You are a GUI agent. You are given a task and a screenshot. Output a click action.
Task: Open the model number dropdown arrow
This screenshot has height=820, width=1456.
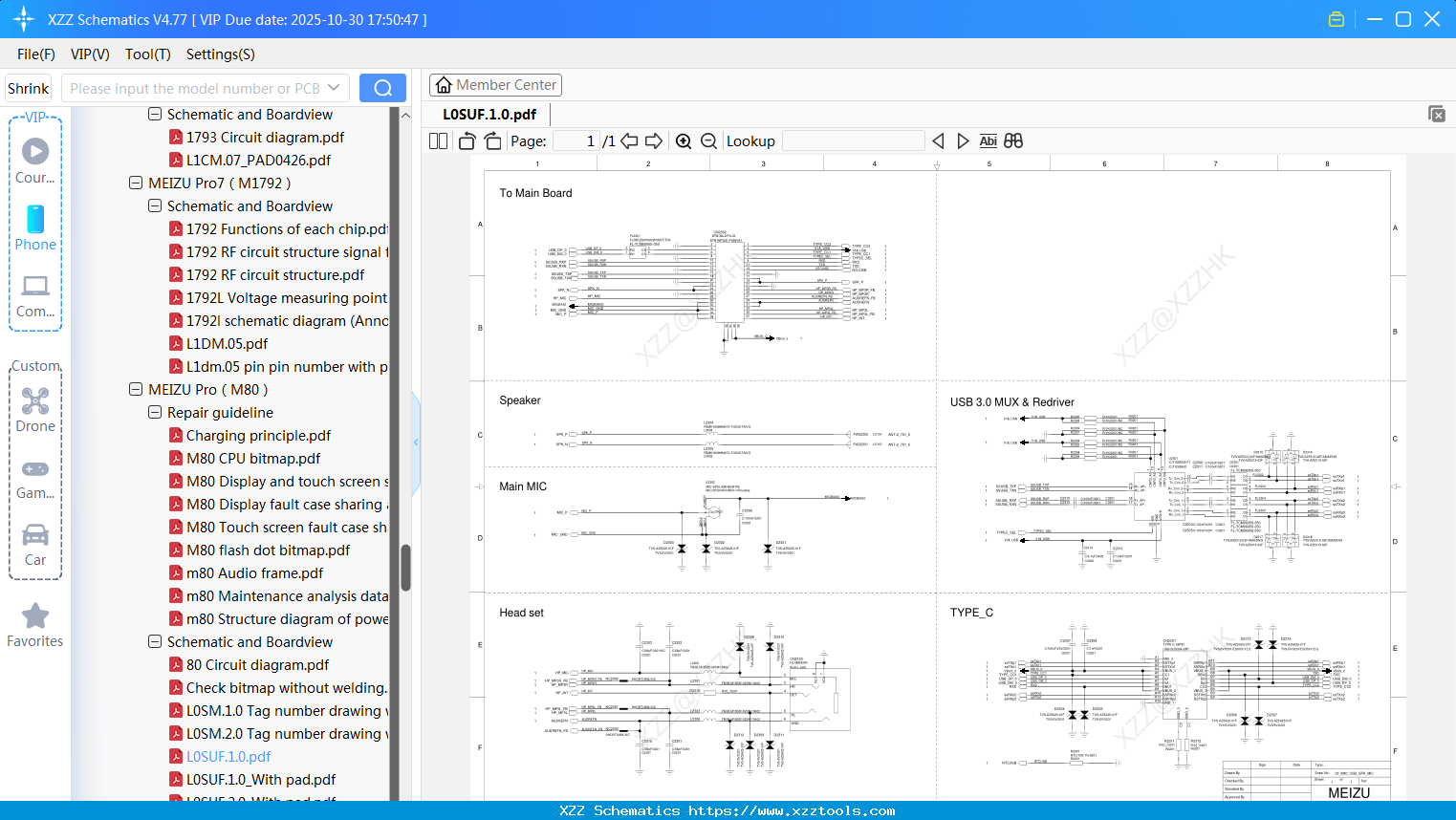point(334,88)
